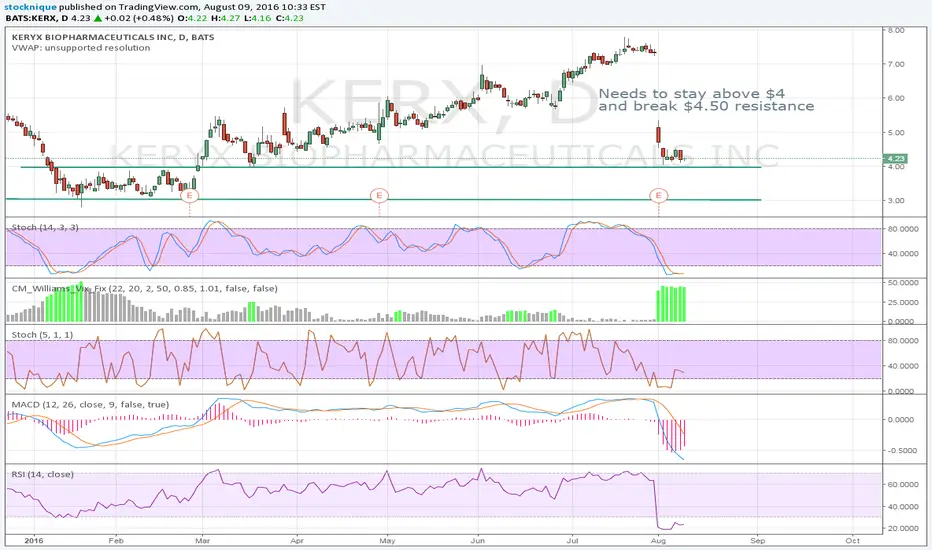Click the Jul label on time axis
932x550 pixels.
point(572,540)
